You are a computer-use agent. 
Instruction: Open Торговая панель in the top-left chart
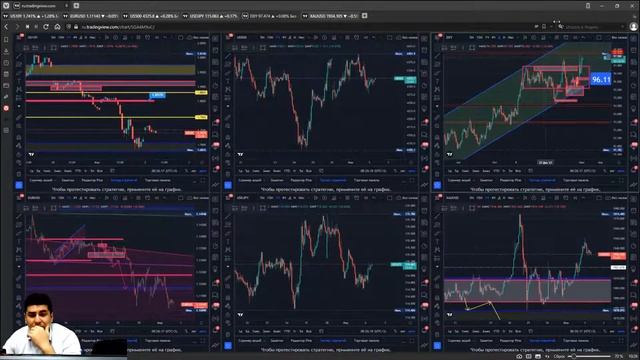(158, 180)
